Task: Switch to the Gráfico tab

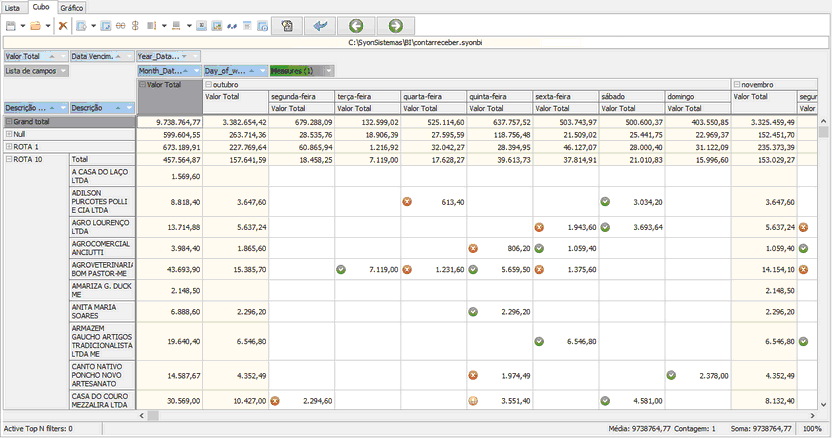Action: click(71, 7)
